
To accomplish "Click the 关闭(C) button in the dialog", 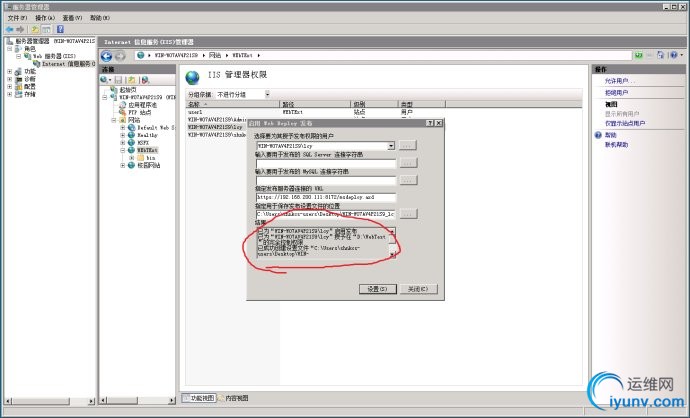I will point(418,289).
